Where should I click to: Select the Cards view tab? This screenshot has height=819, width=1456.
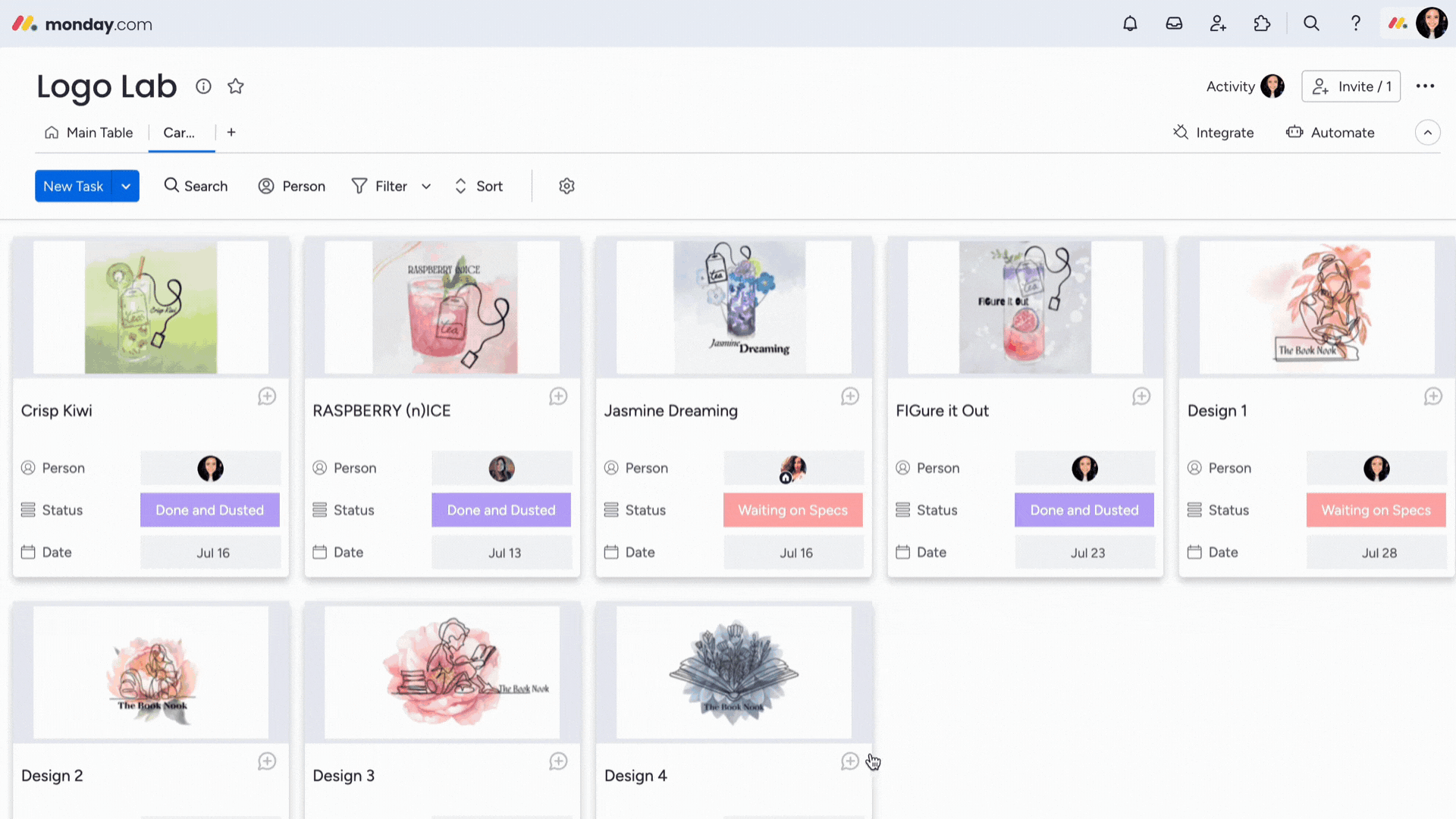click(179, 132)
